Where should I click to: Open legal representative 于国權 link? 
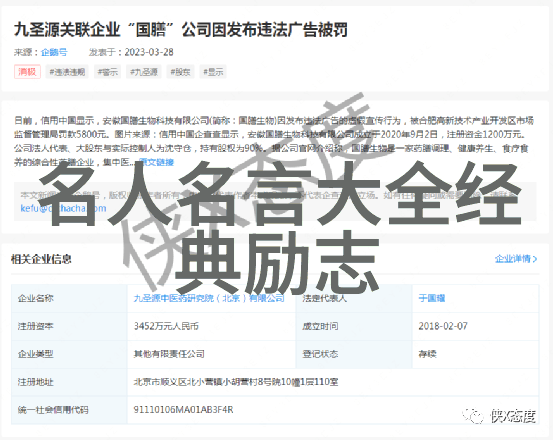pyautogui.click(x=432, y=298)
